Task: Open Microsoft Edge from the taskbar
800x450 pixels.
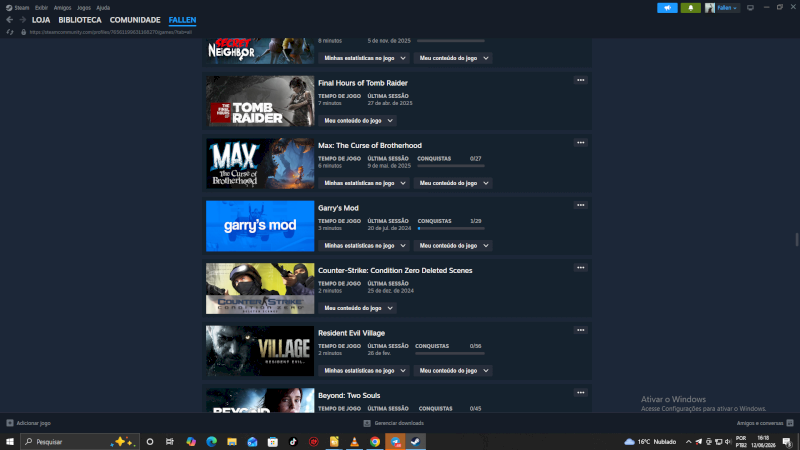Action: (x=211, y=441)
